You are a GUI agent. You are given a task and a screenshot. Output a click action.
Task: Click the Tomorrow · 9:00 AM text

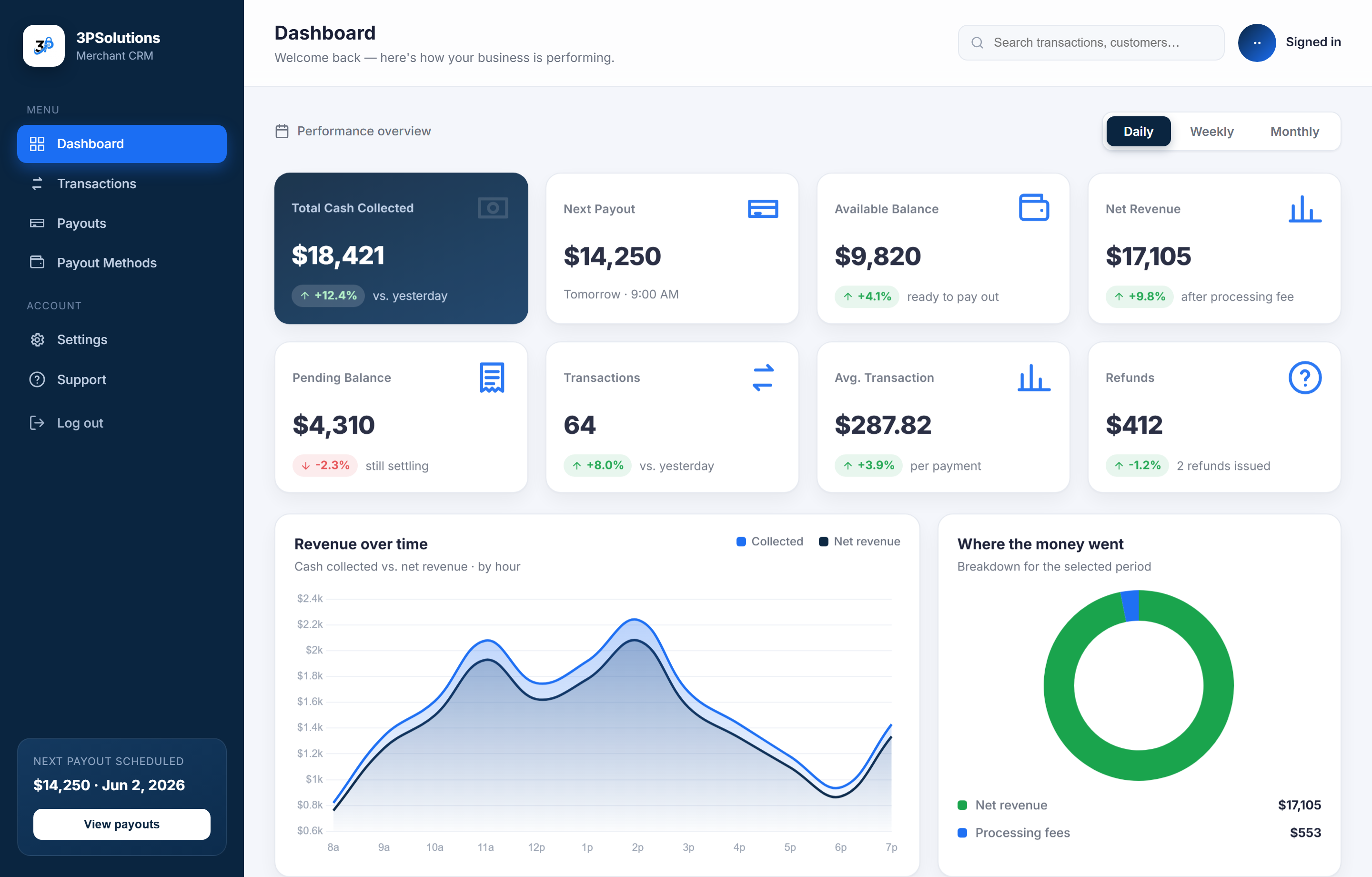(x=621, y=294)
